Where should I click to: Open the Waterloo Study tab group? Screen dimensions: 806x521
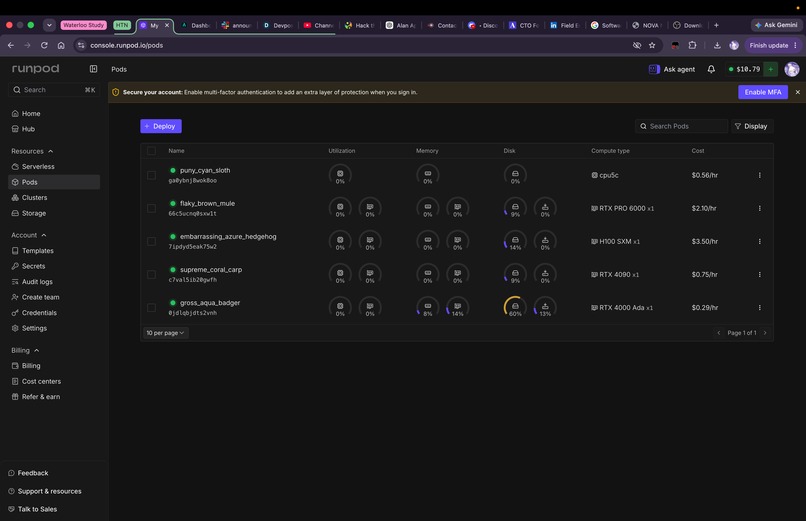click(x=83, y=25)
